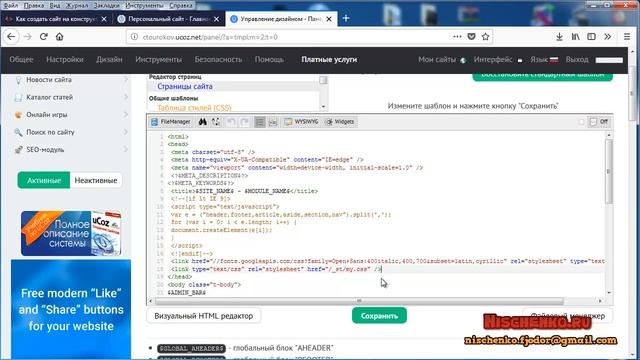Viewport: 640px width, 360px height.
Task: Go back to previous page
Action: pos(11,37)
